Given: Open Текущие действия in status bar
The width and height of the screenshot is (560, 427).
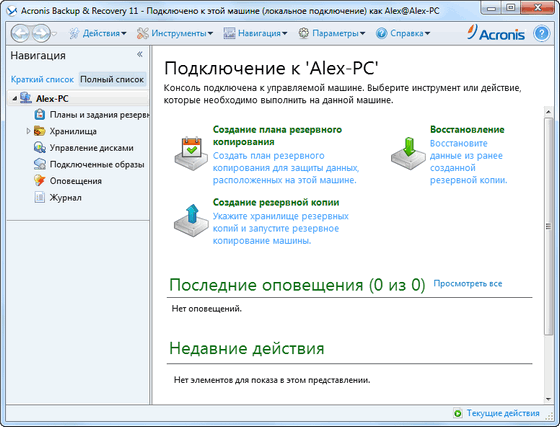Looking at the screenshot, I should coord(503,413).
